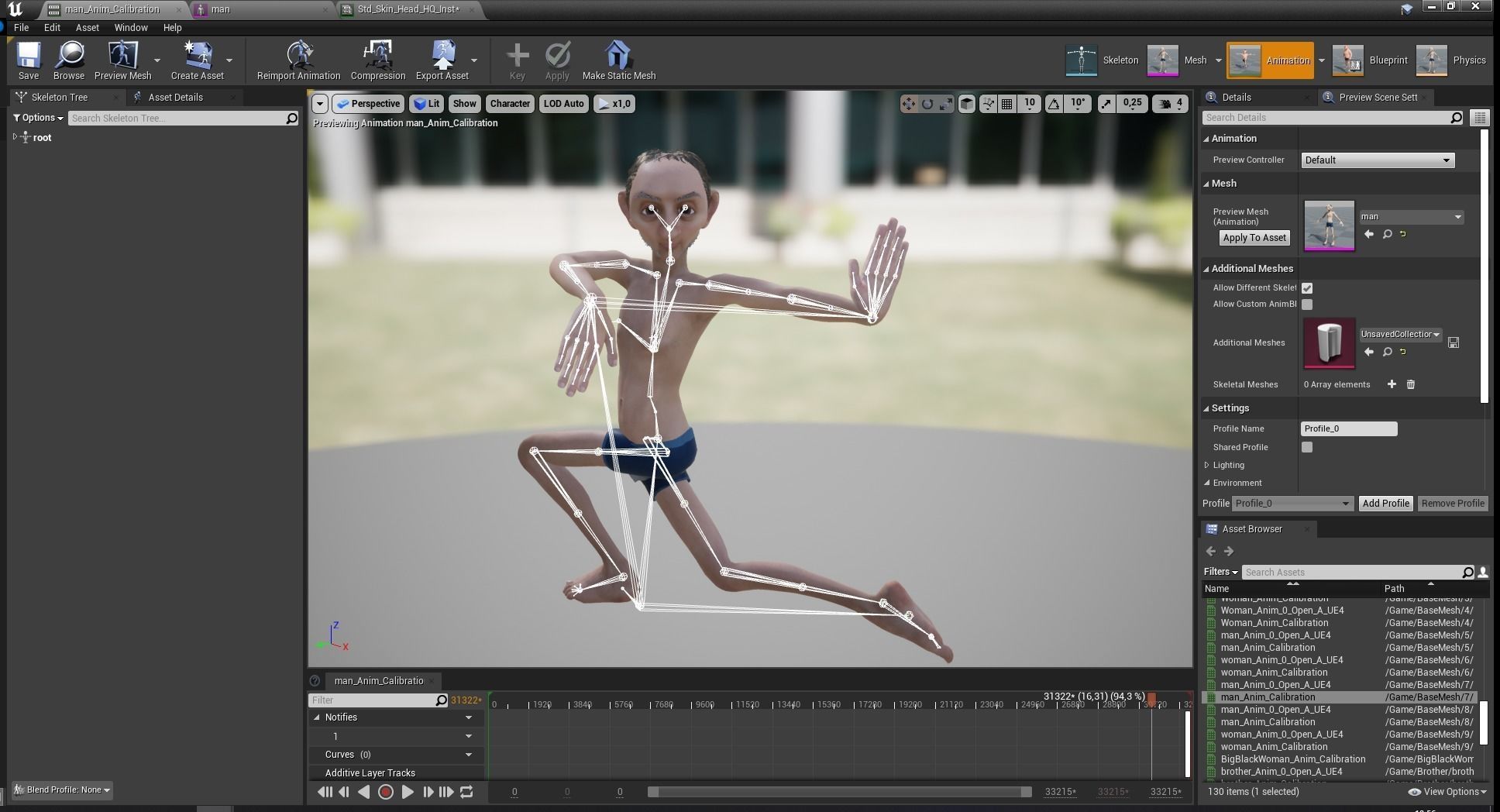Toggle the world/local coordinate cube icon

(966, 104)
